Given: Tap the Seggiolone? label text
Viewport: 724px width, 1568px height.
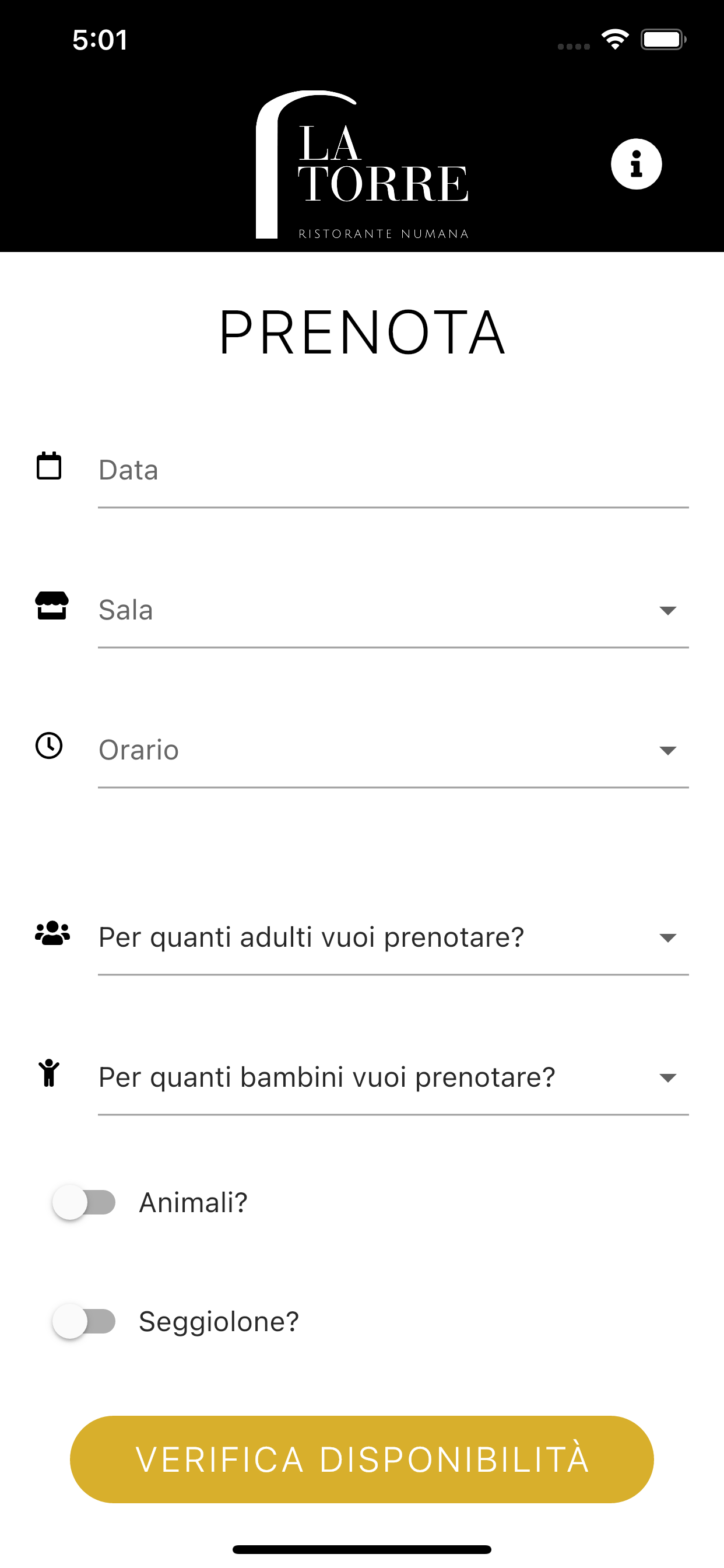Looking at the screenshot, I should coord(219,1322).
